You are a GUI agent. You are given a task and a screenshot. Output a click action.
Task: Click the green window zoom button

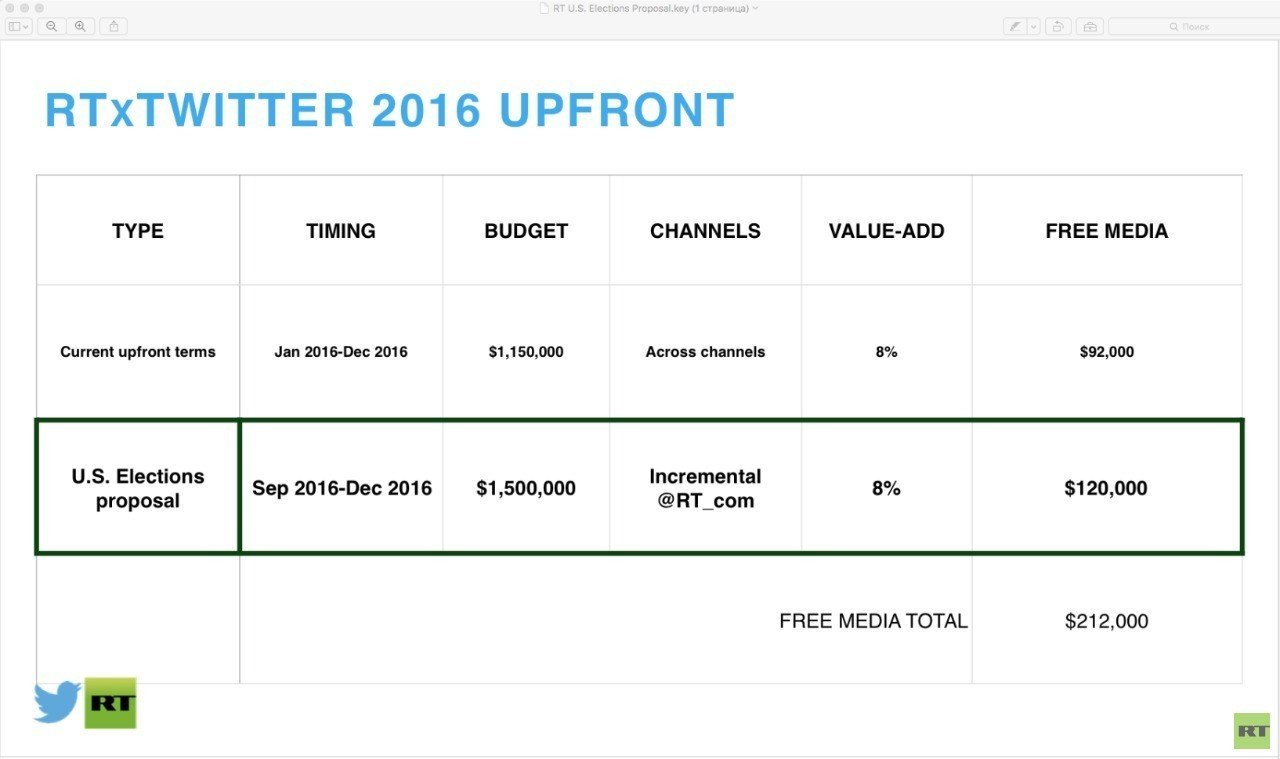40,8
